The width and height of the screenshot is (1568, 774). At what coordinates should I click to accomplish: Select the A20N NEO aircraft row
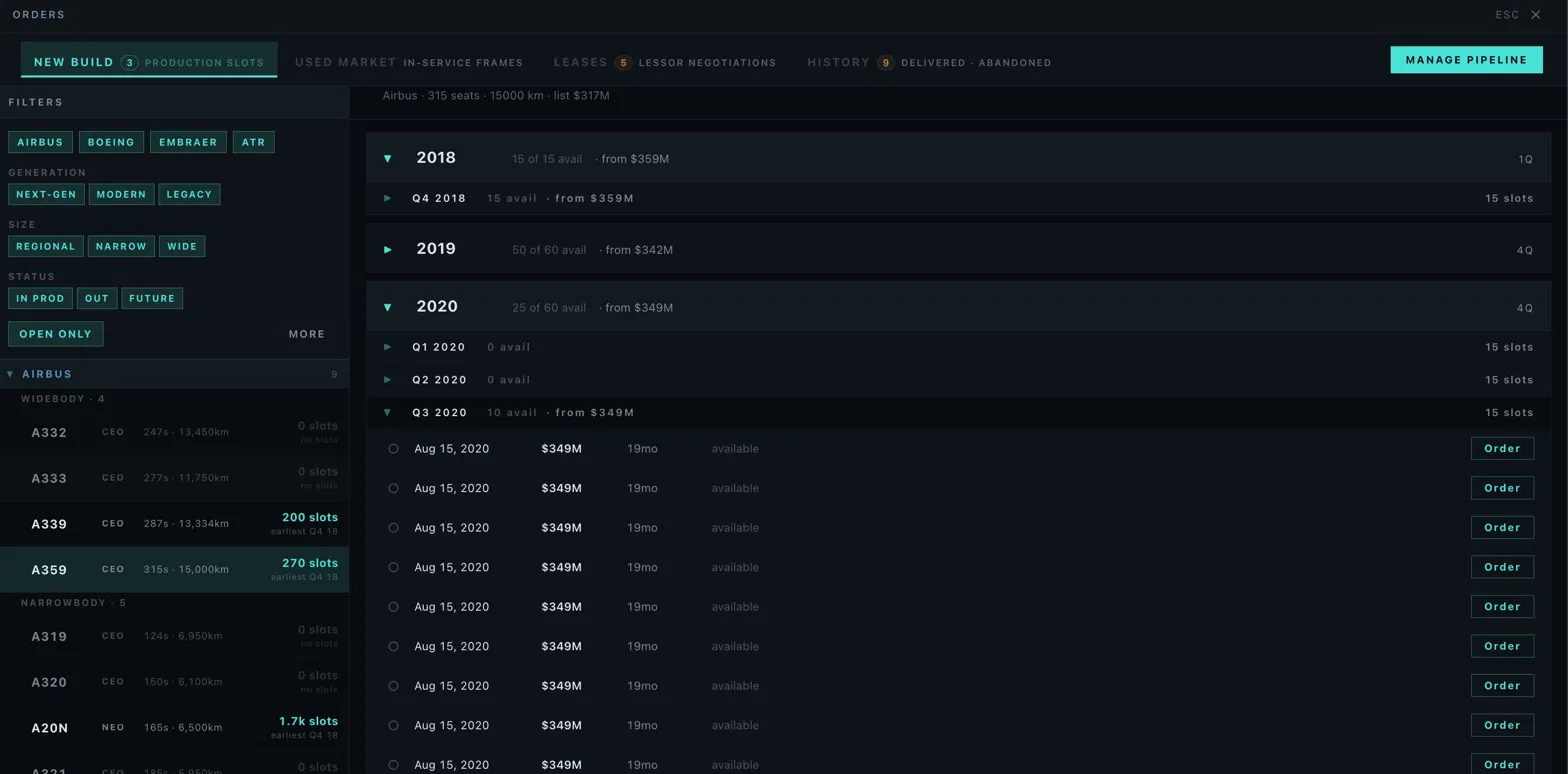point(174,728)
